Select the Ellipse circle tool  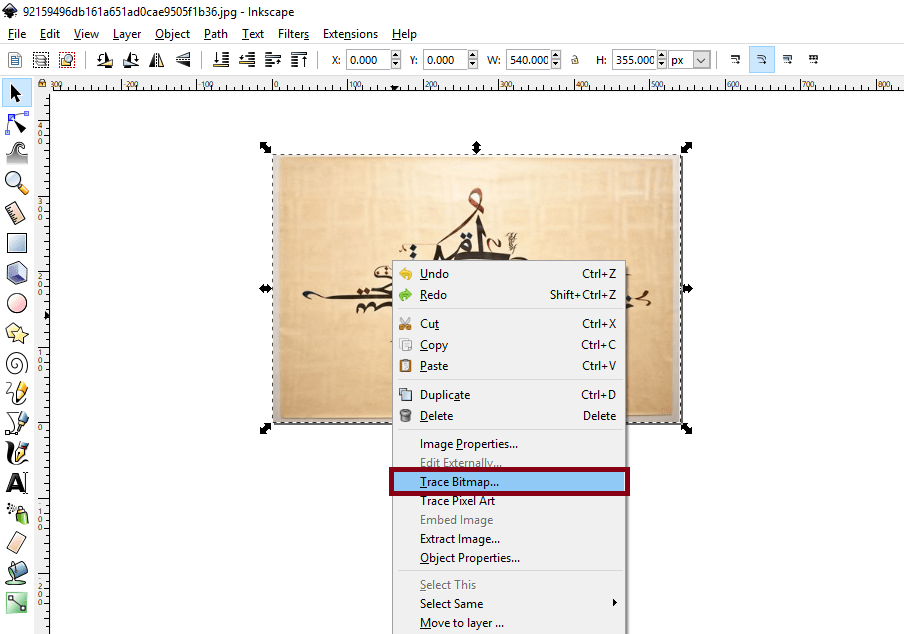click(17, 303)
